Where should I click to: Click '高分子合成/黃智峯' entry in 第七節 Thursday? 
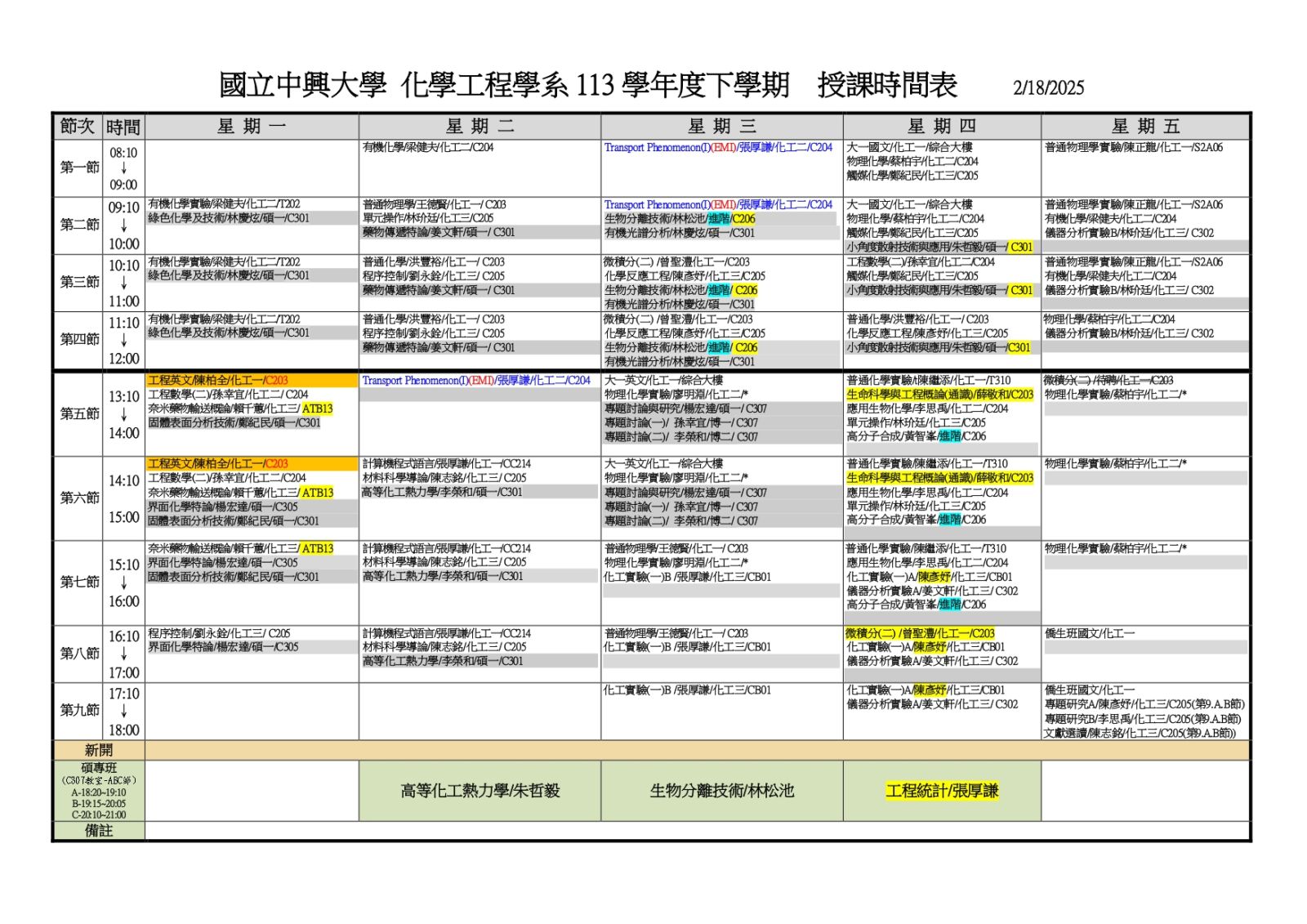916,605
